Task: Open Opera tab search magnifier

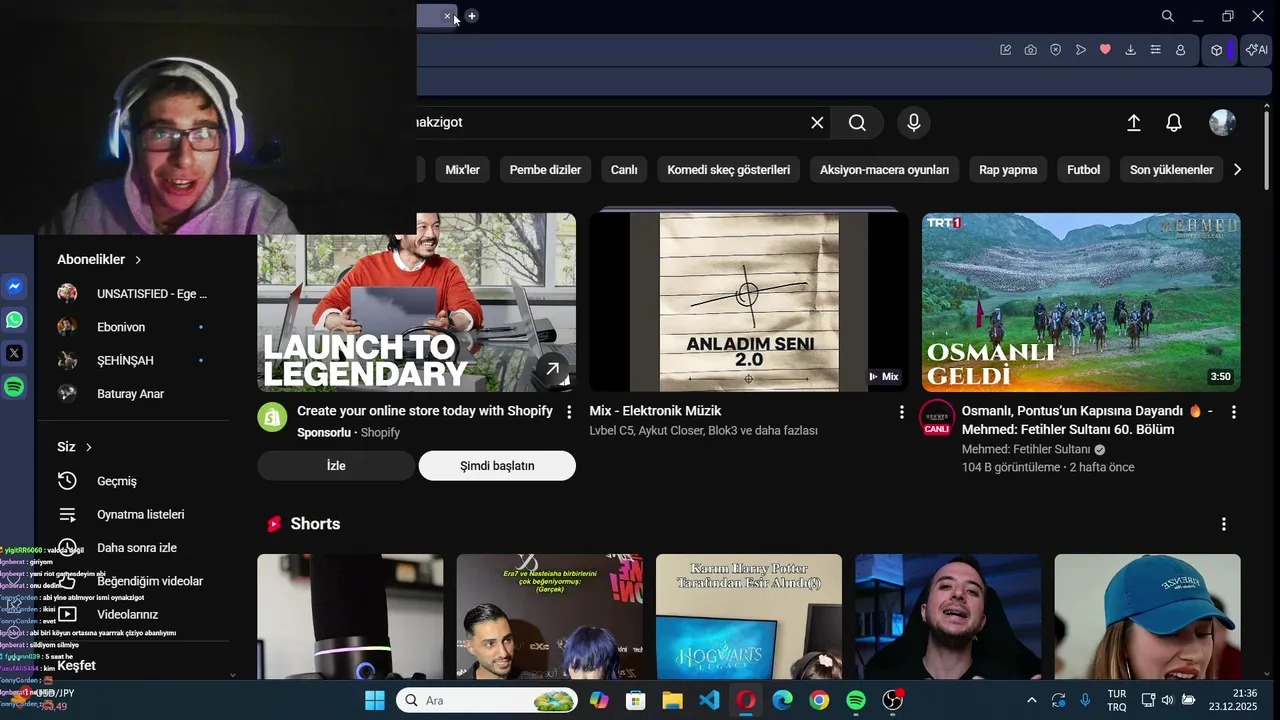Action: (x=1167, y=16)
